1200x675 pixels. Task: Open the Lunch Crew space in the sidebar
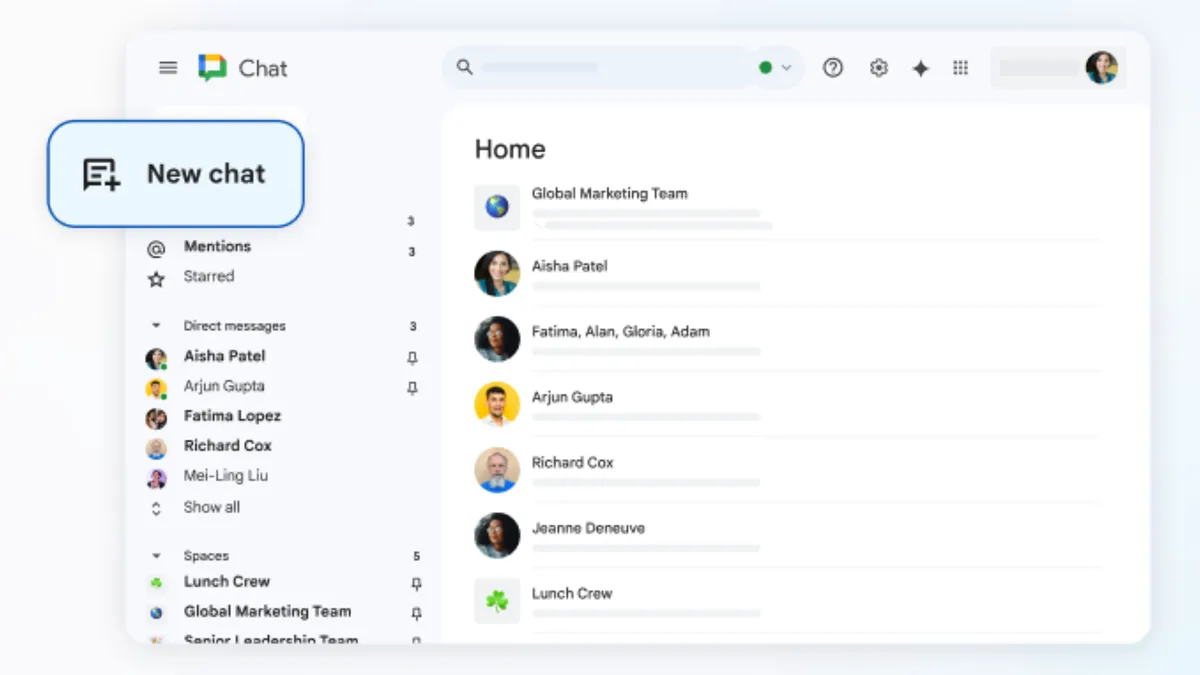coord(226,582)
